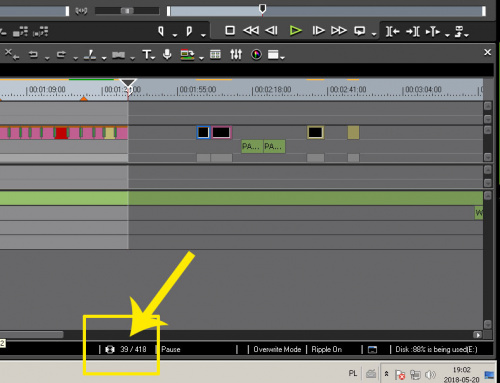Image resolution: width=500 pixels, height=383 pixels.
Task: Click the Fast Forward button
Action: point(339,31)
